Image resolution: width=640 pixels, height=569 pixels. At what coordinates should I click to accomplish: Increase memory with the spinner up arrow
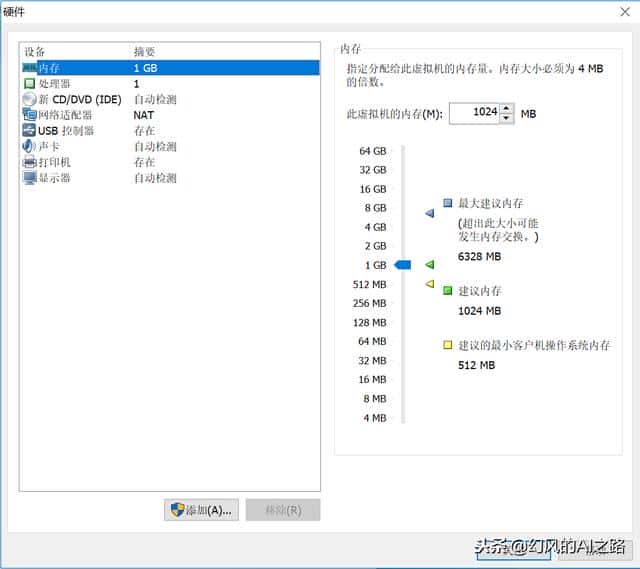tap(506, 108)
